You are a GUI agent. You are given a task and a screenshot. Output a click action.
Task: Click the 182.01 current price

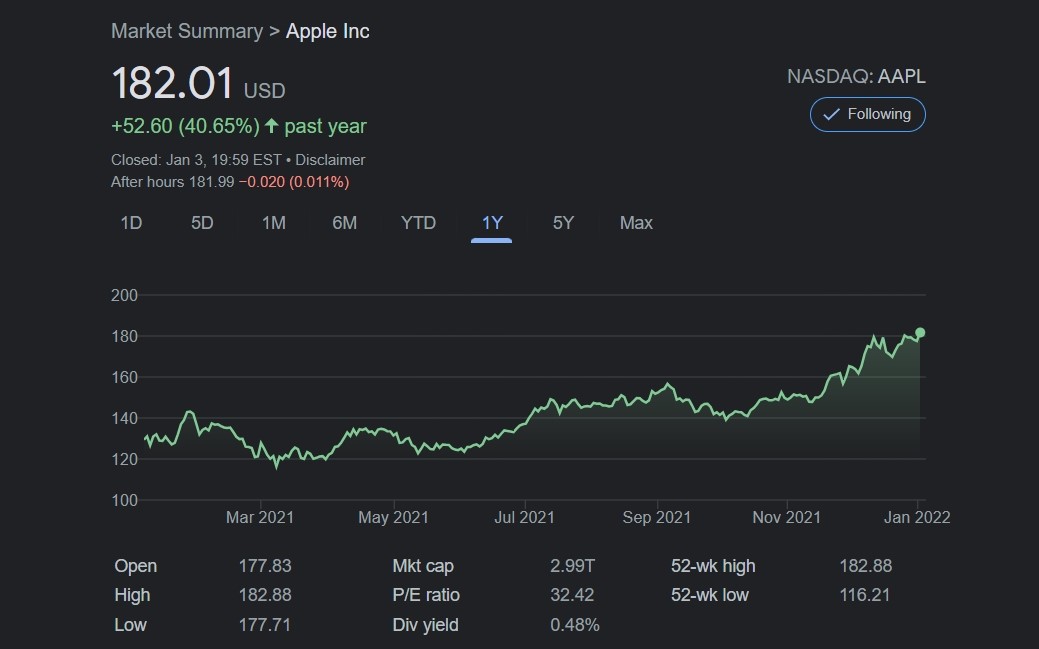coord(172,83)
